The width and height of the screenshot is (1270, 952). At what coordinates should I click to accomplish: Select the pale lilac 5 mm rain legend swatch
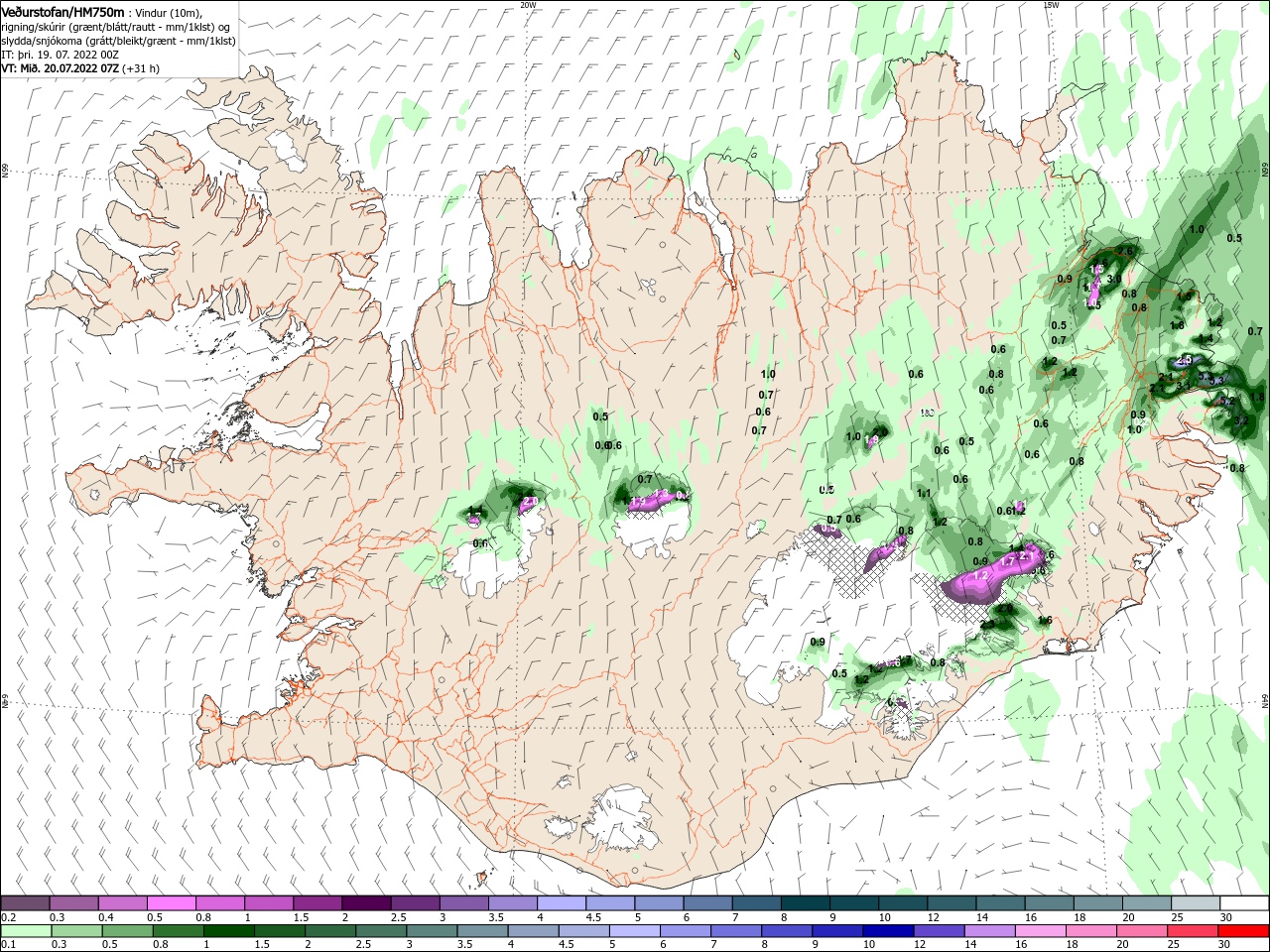[634, 931]
